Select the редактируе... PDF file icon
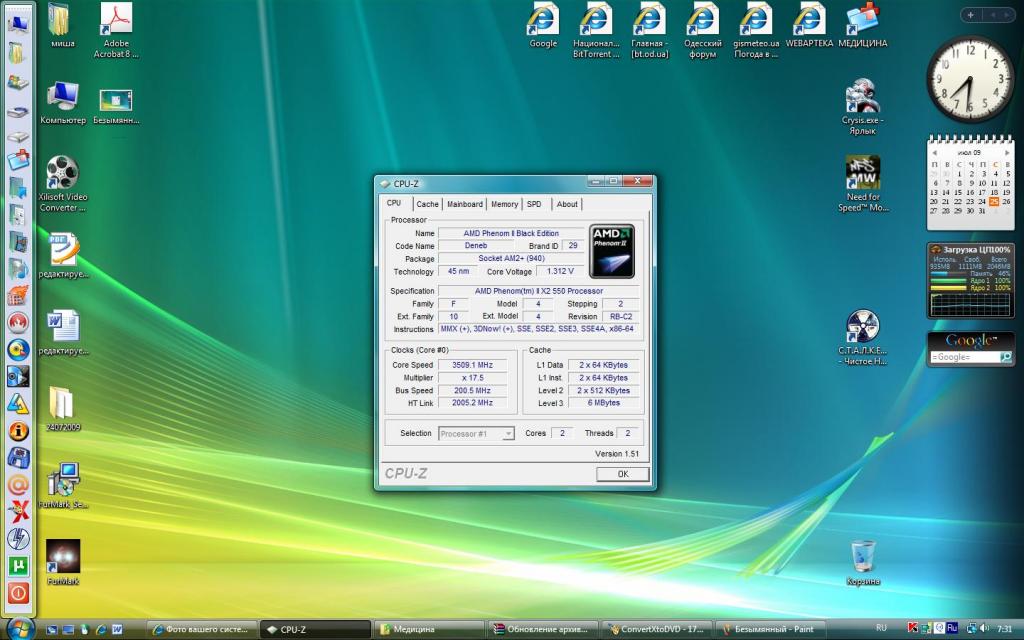This screenshot has height=640, width=1024. [63, 255]
